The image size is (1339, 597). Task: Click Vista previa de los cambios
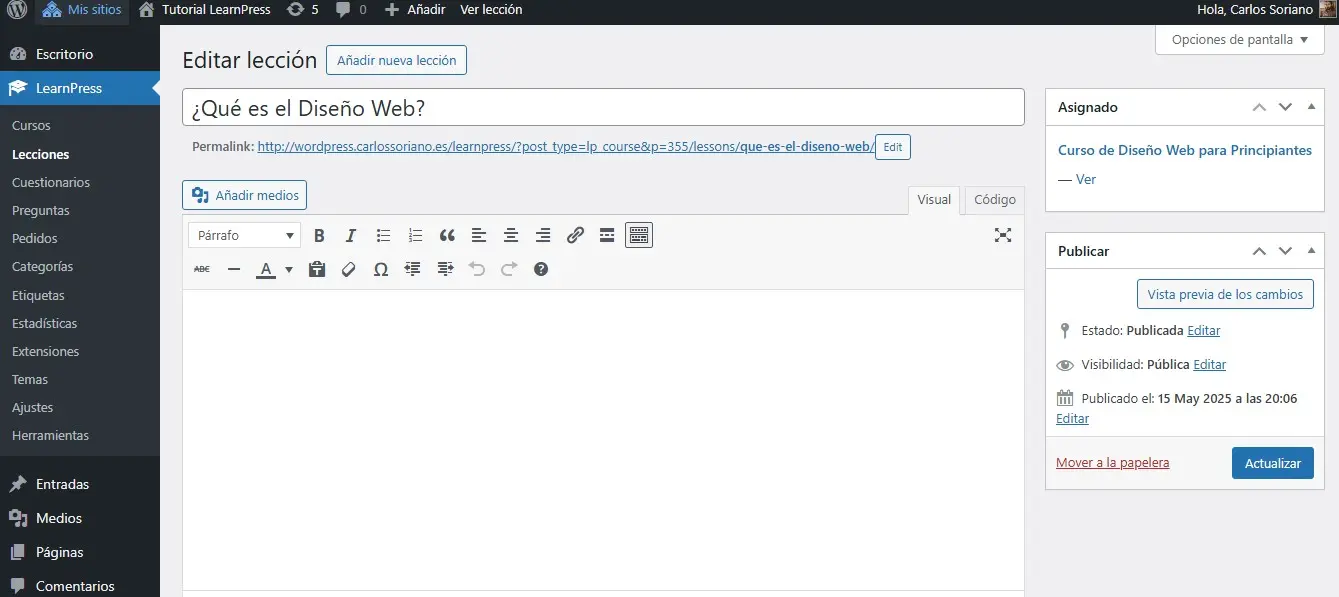click(x=1225, y=294)
